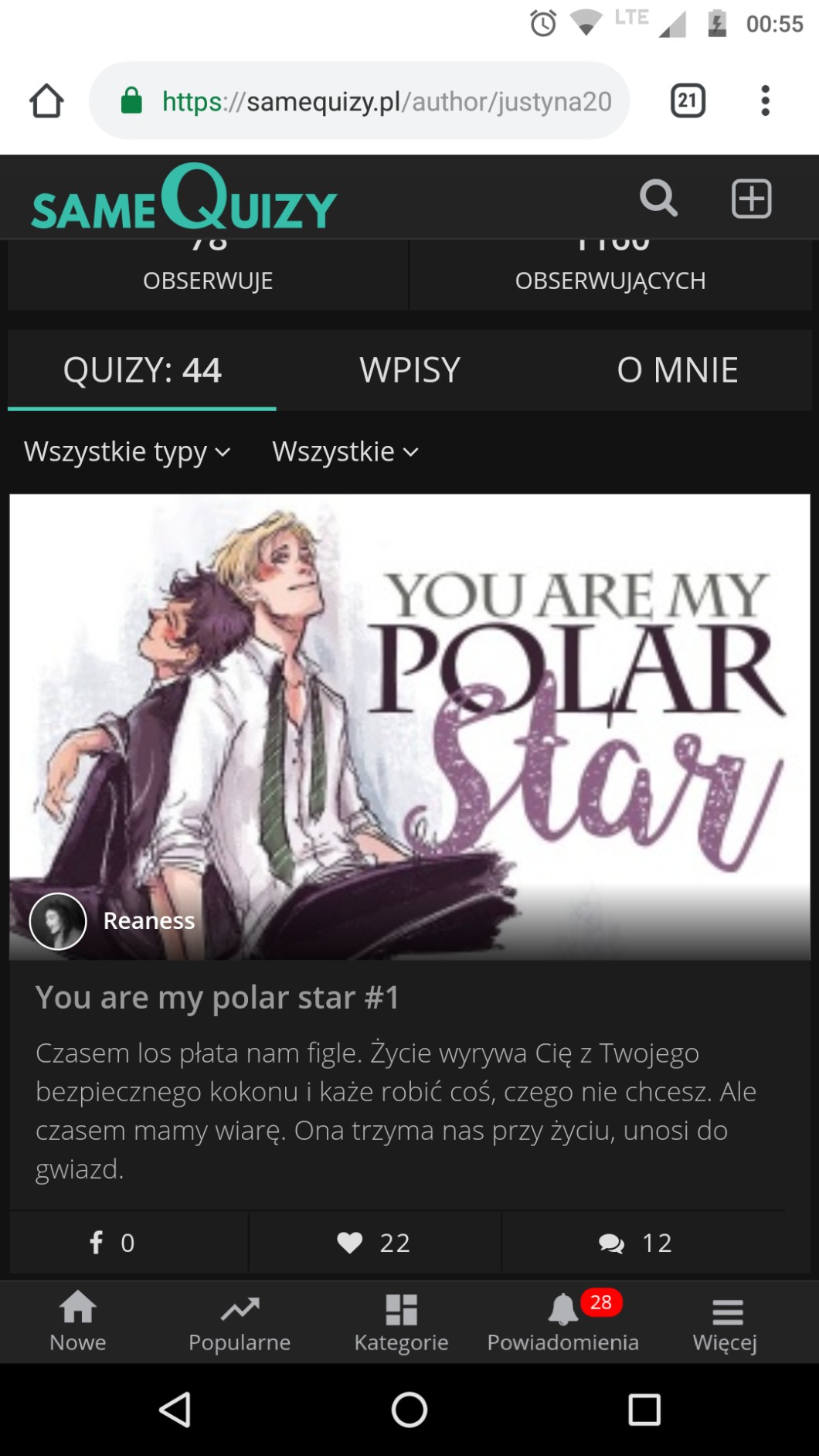
Task: Open the comments bubble icon
Action: (611, 1243)
